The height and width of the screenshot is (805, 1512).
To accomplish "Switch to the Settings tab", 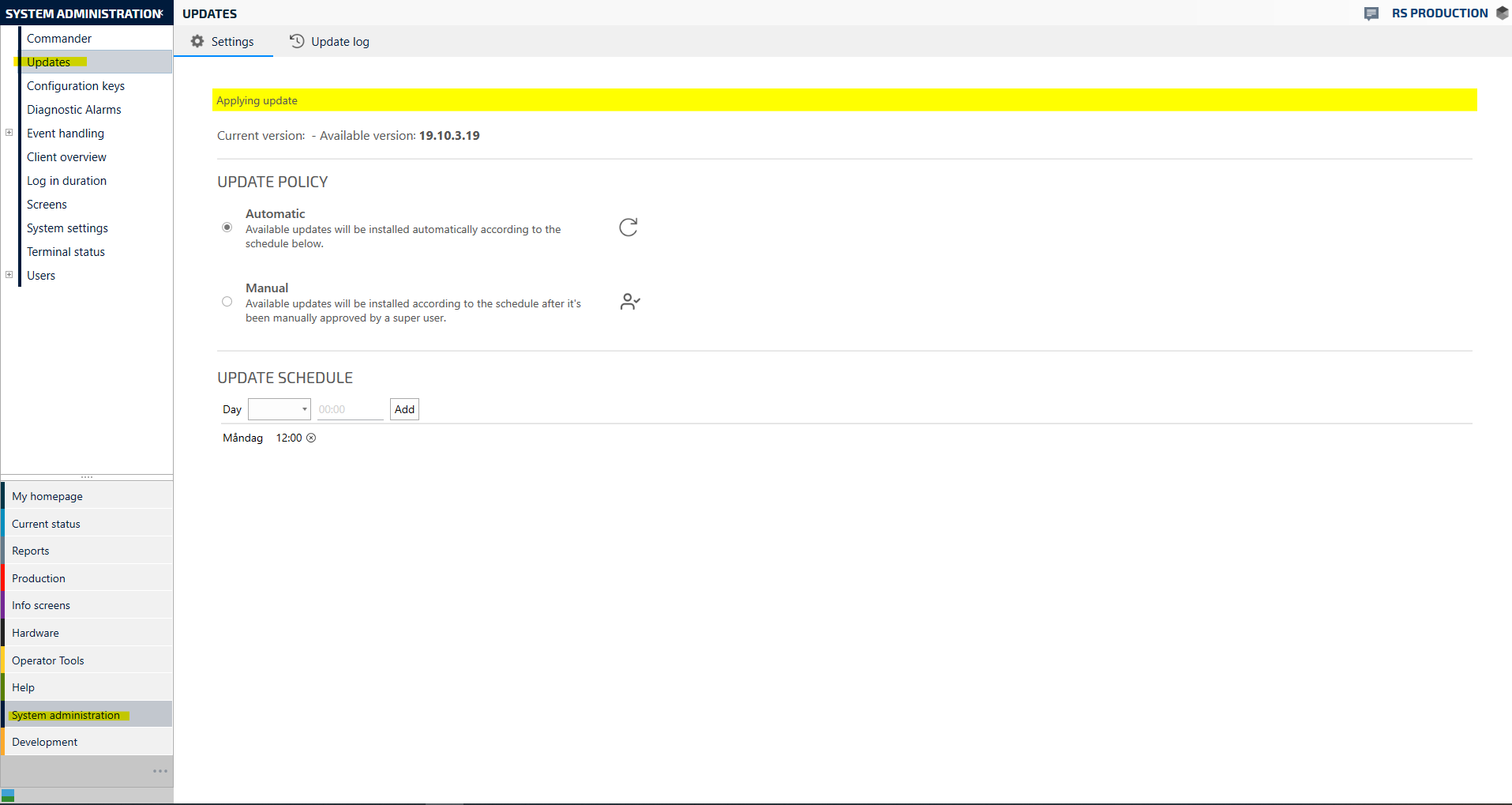I will (x=223, y=42).
